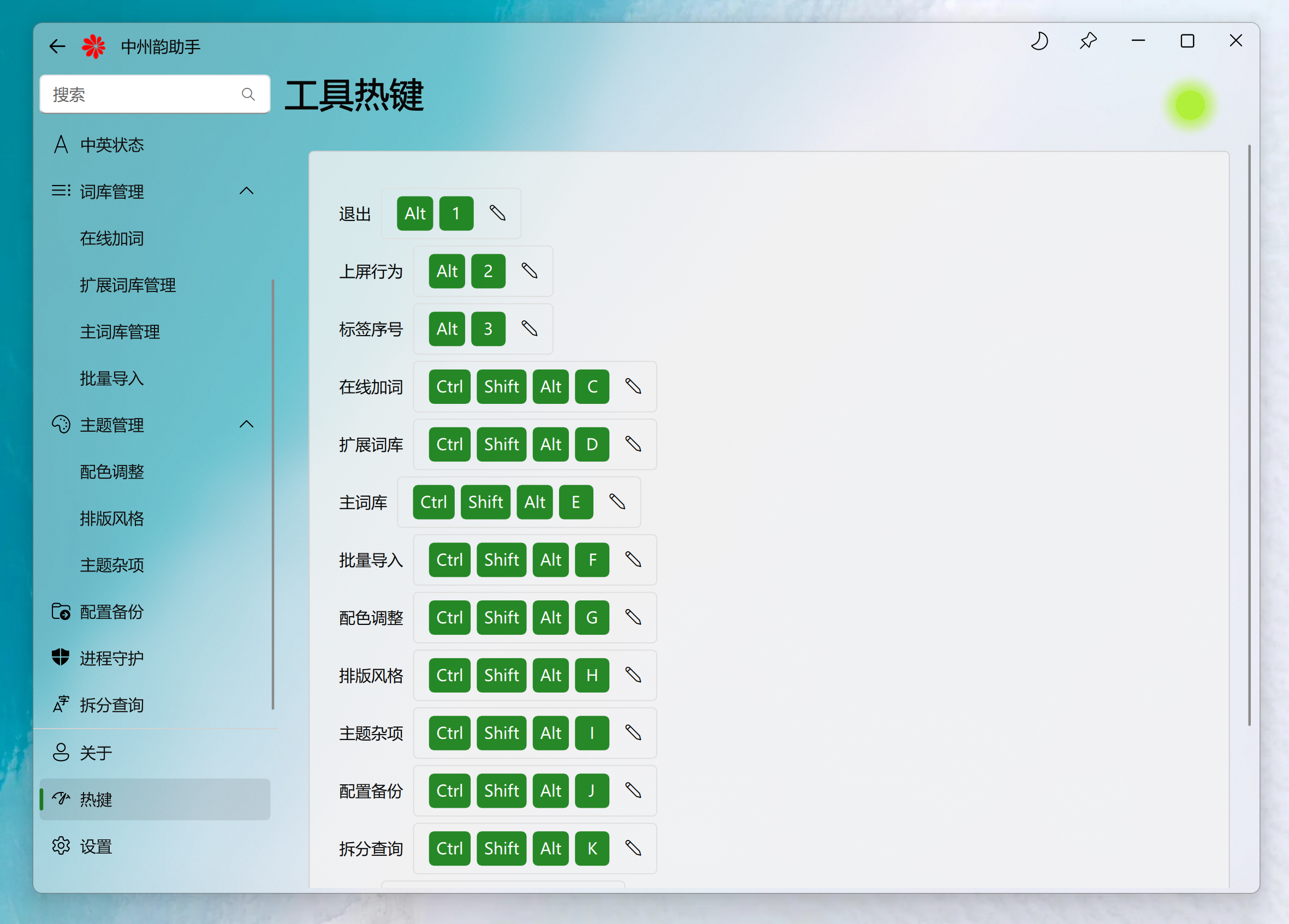
Task: Click pencil icon beside 拆分查询 hotkey
Action: [633, 848]
